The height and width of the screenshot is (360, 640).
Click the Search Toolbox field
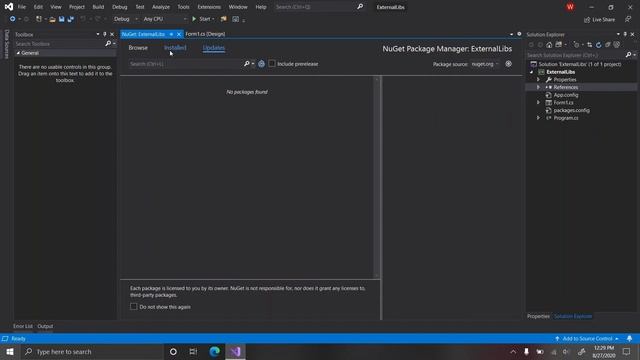(x=59, y=44)
